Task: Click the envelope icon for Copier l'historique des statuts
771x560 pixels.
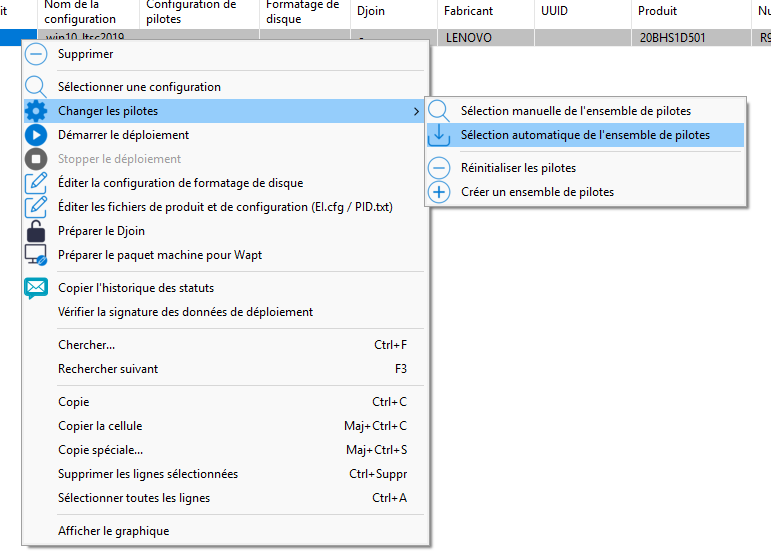Action: 36,288
